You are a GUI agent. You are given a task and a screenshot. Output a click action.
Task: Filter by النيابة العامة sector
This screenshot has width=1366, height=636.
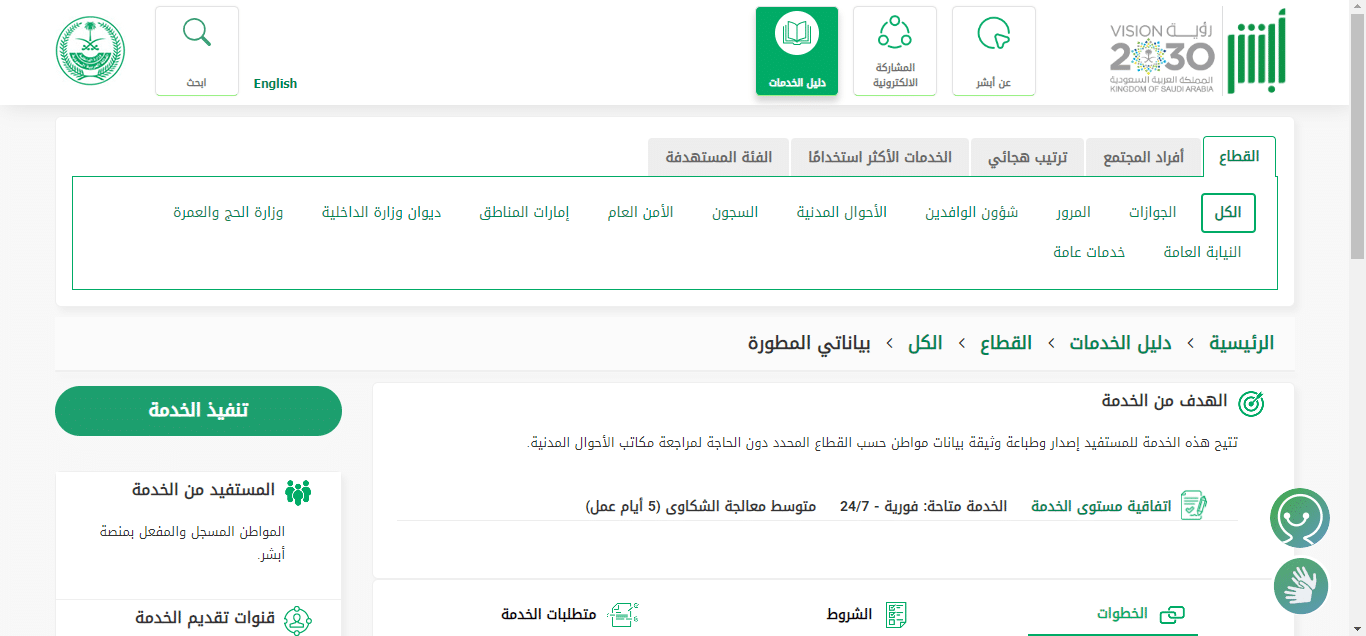click(x=1202, y=252)
